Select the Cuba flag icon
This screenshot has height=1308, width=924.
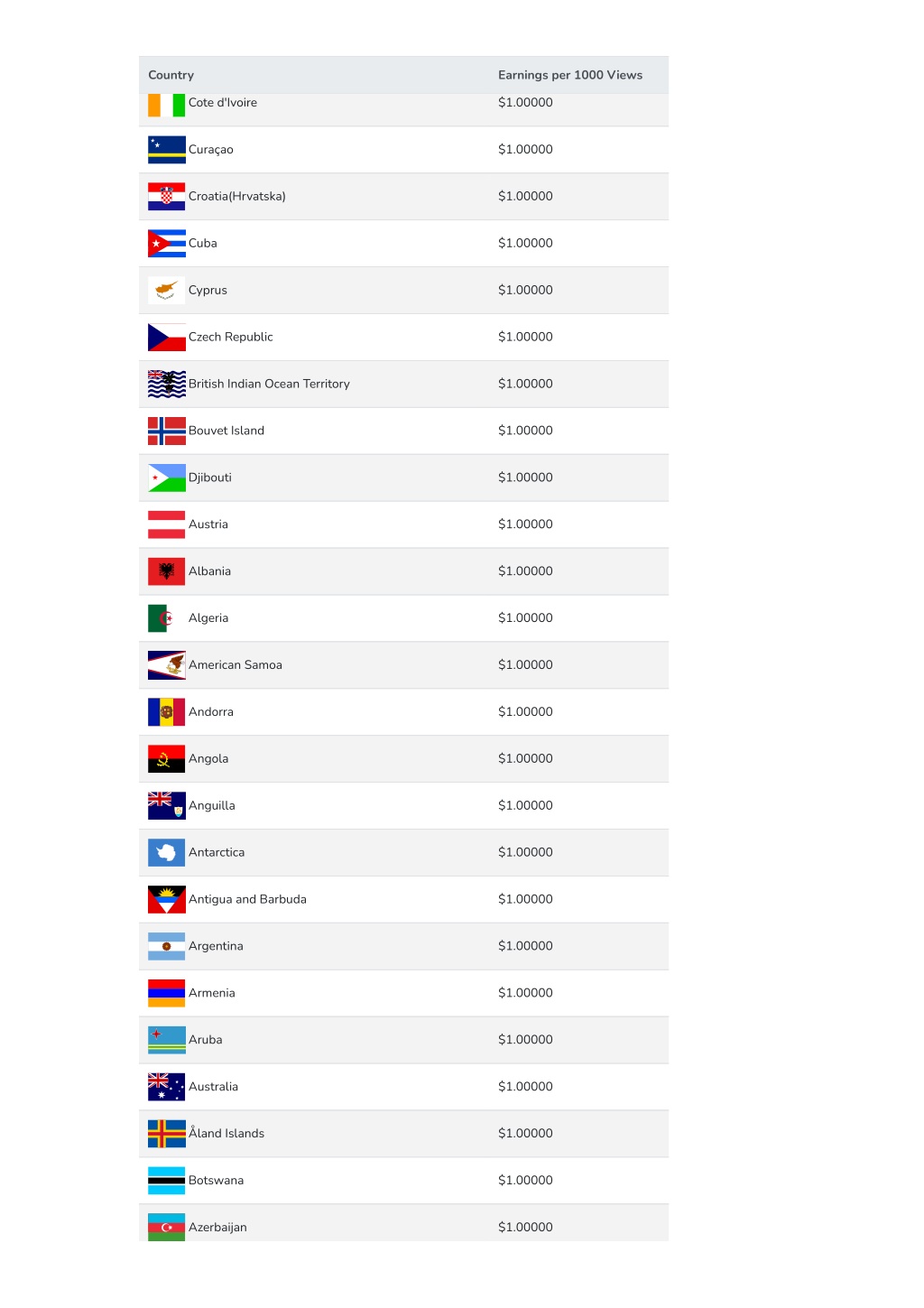(x=167, y=244)
